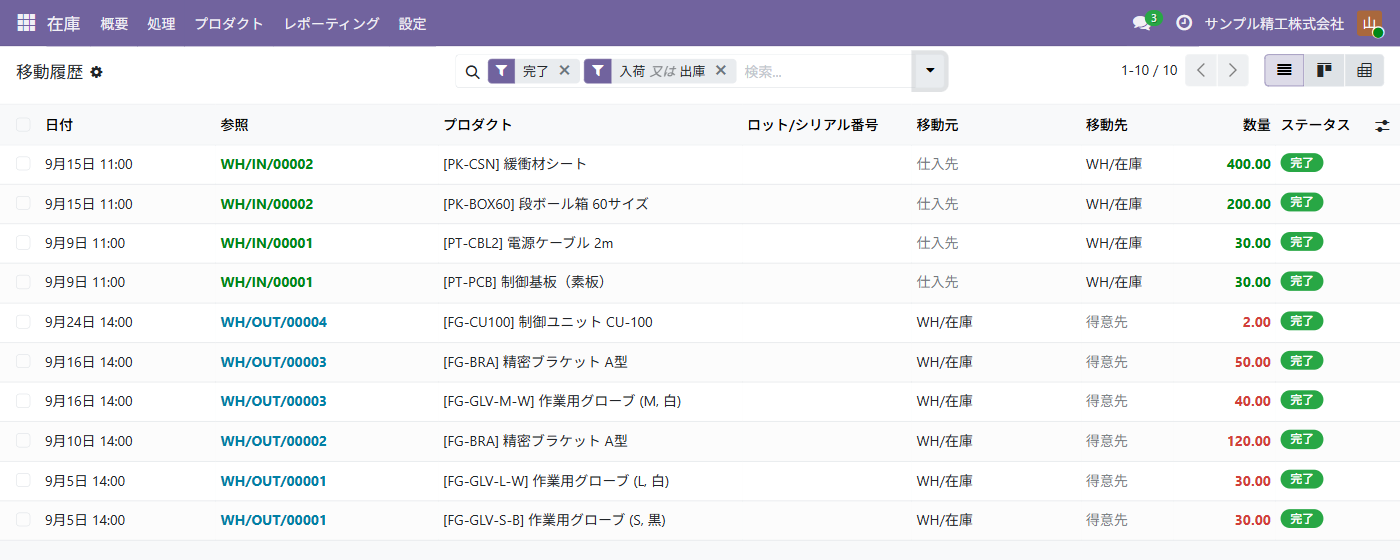
Task: Sort by the 移動先 column header
Action: 1107,125
